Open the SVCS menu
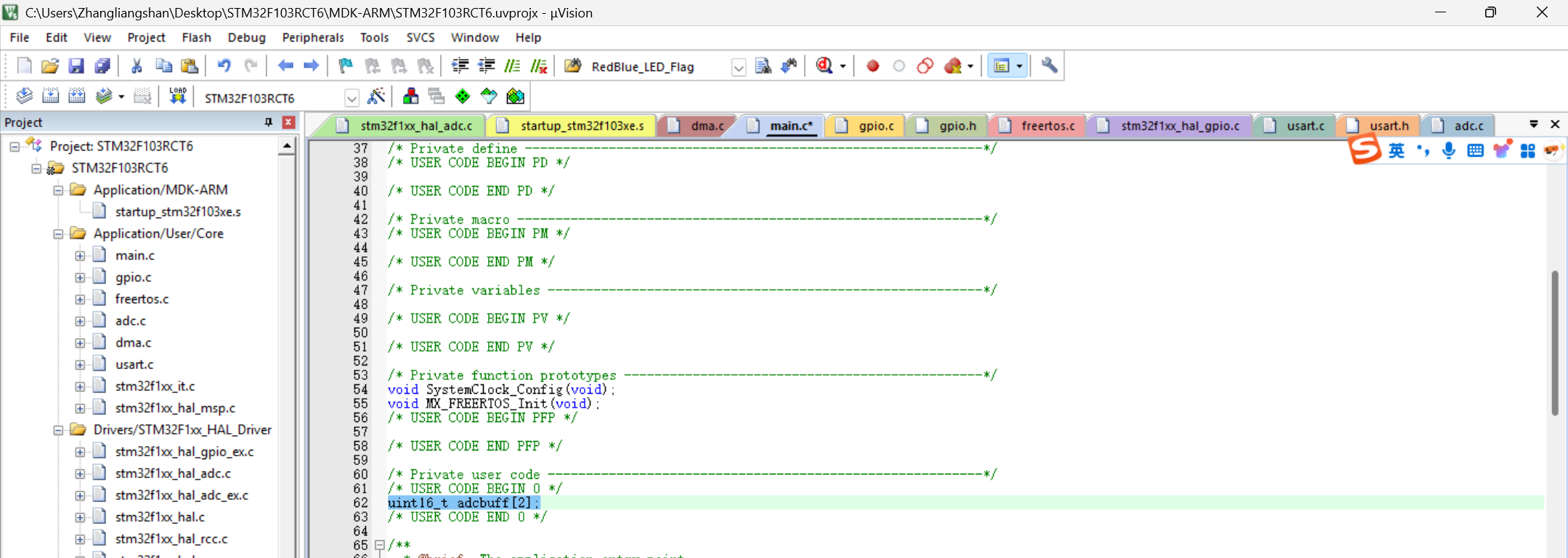Viewport: 1568px width, 558px height. (x=421, y=38)
